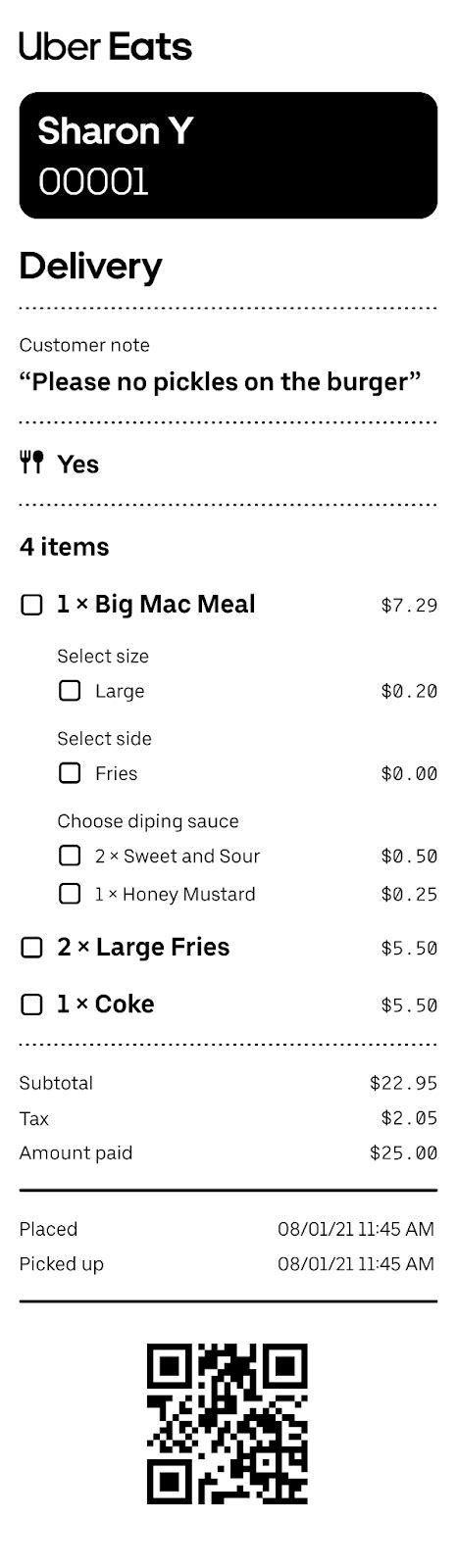Select the Sharon Y order header
This screenshot has width=457, height=1568.
click(x=228, y=155)
